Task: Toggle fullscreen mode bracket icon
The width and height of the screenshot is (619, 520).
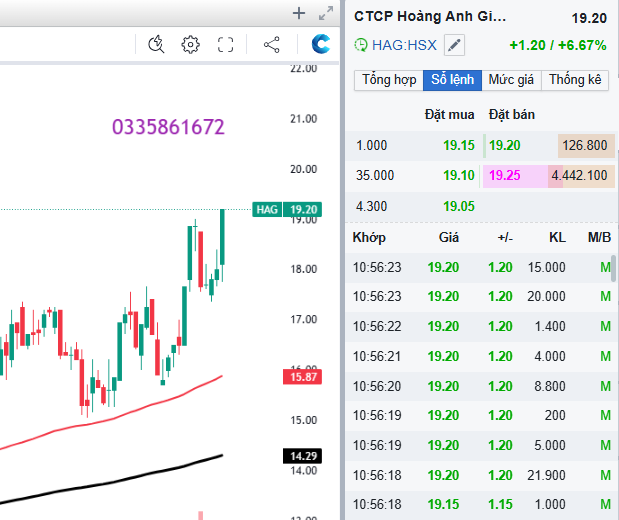Action: [225, 45]
